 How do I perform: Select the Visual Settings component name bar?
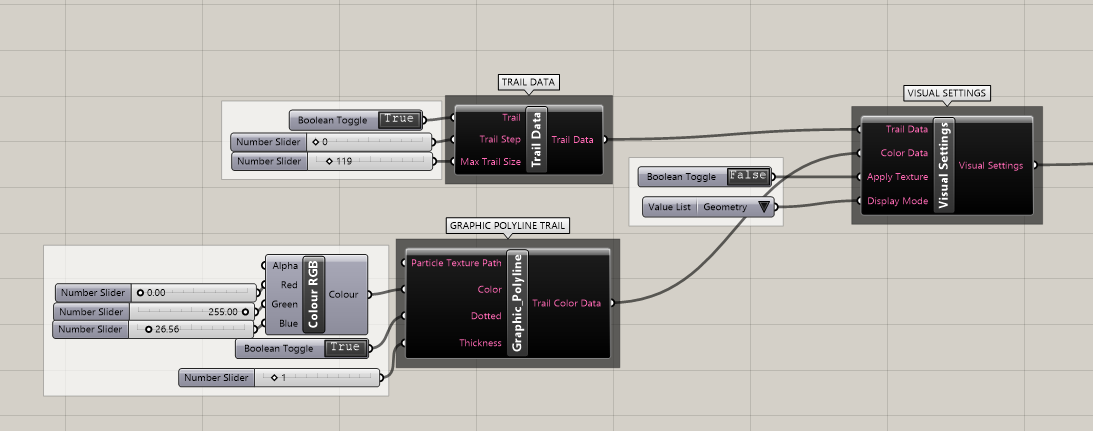point(944,165)
